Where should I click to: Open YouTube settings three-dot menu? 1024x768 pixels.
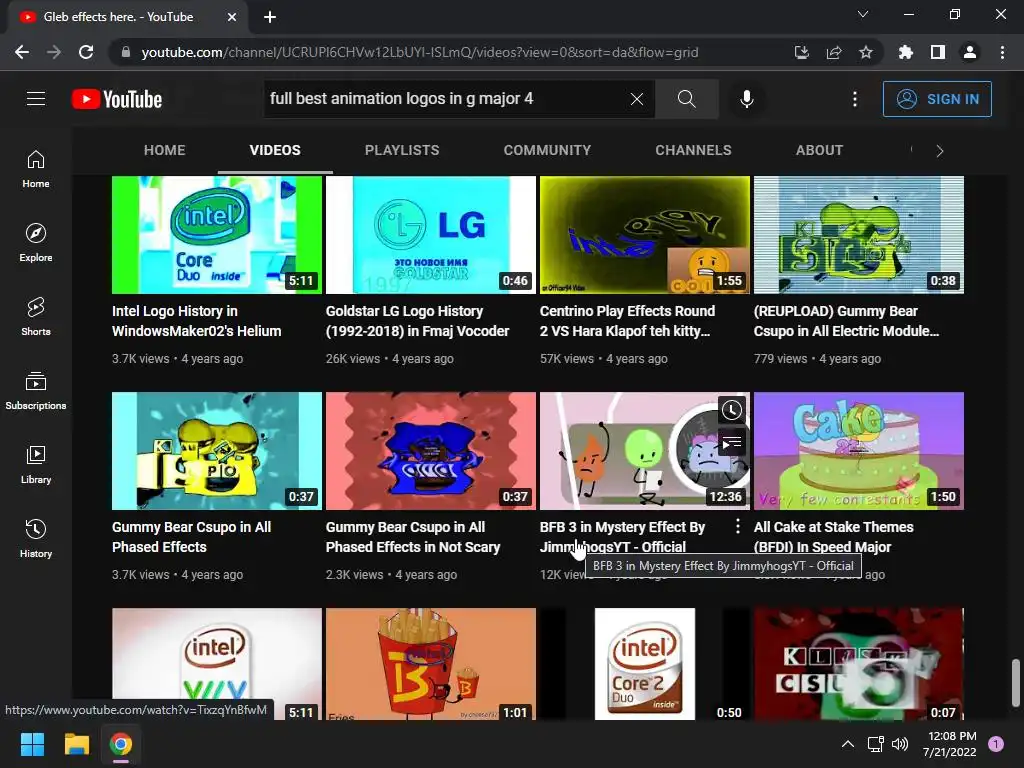coord(855,99)
